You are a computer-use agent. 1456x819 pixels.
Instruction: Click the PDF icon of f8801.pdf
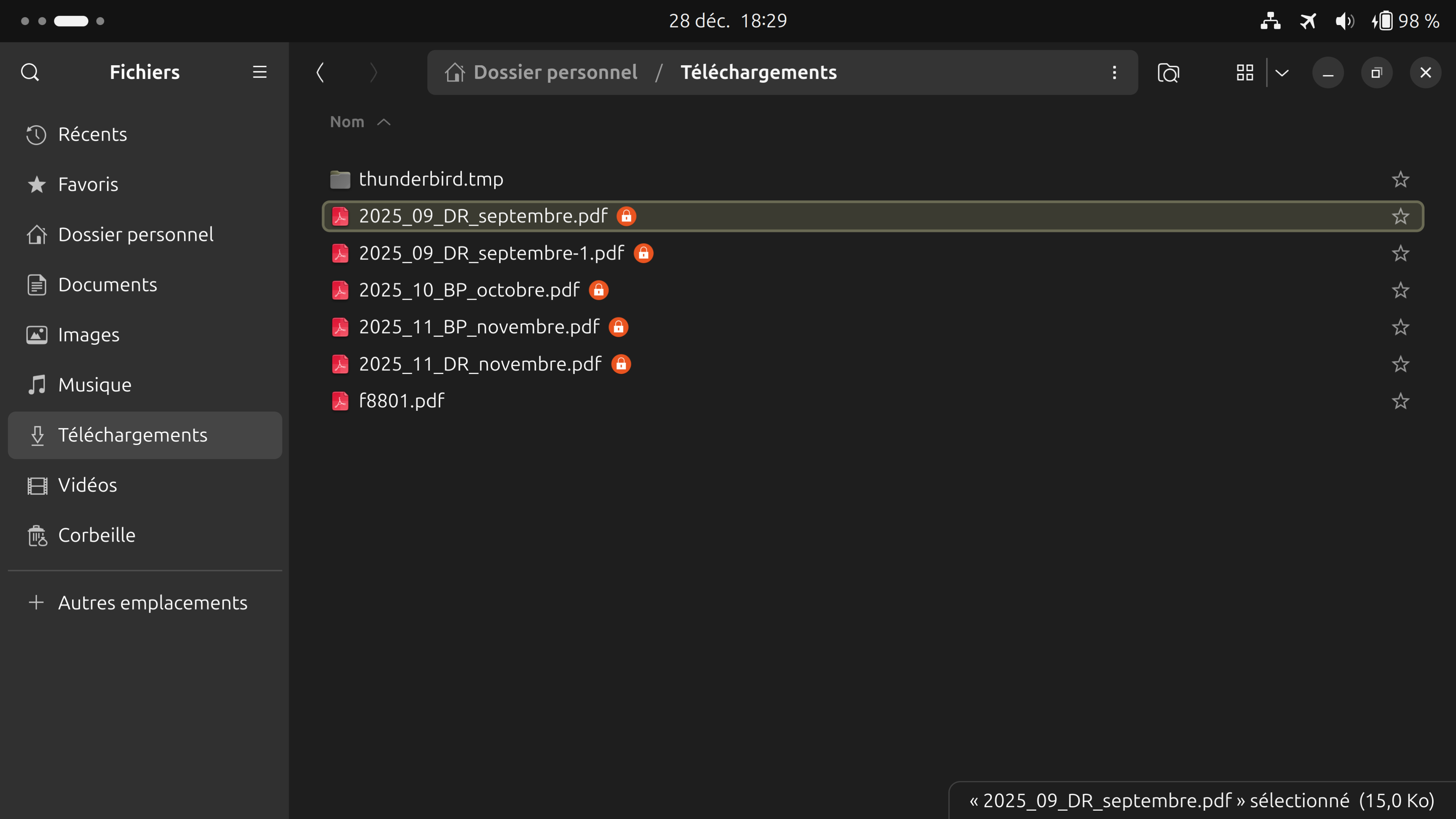coord(340,401)
